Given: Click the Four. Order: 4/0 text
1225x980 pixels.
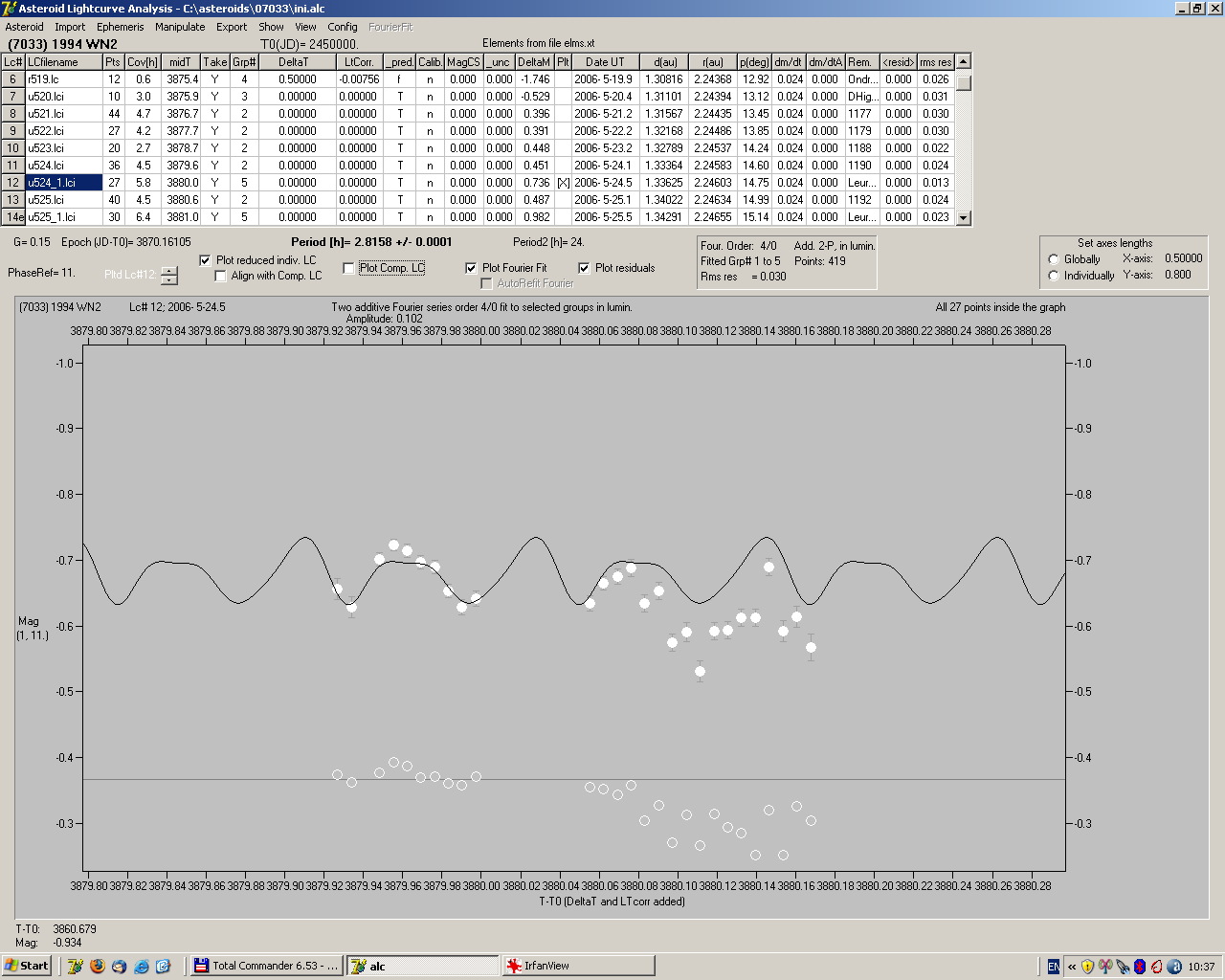Looking at the screenshot, I should [739, 246].
